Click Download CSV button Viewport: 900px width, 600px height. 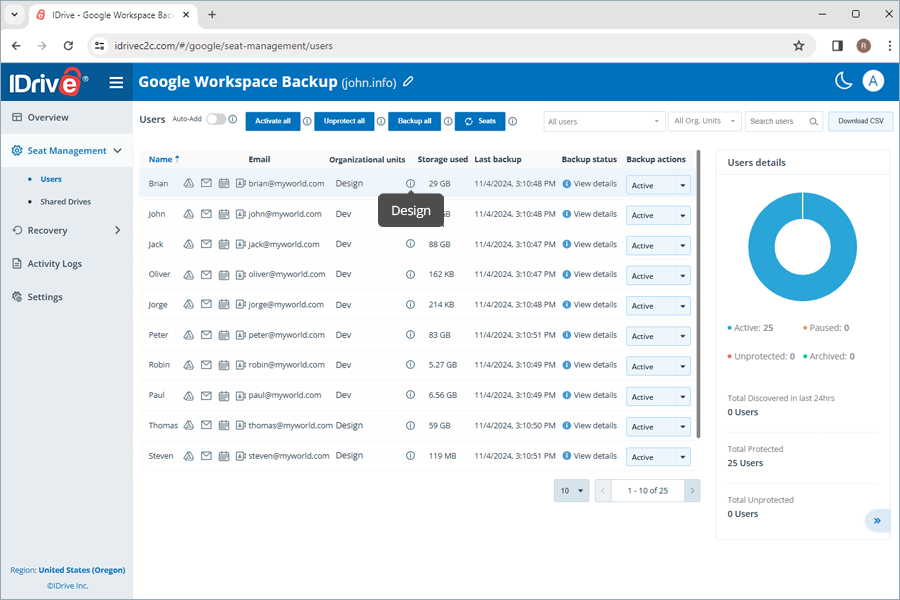(860, 121)
